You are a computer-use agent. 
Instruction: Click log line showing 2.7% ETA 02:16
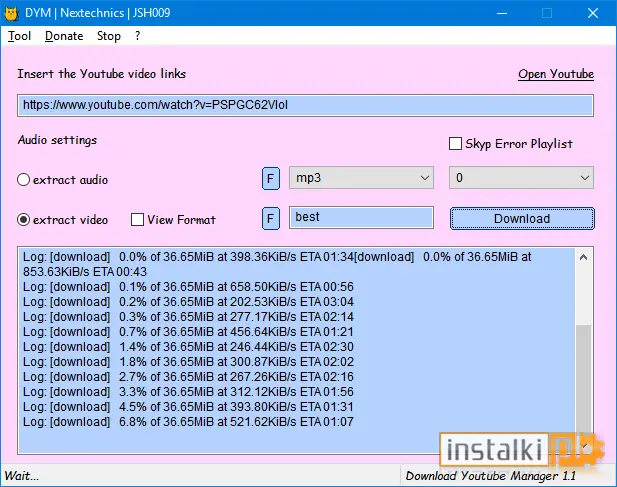tap(188, 377)
